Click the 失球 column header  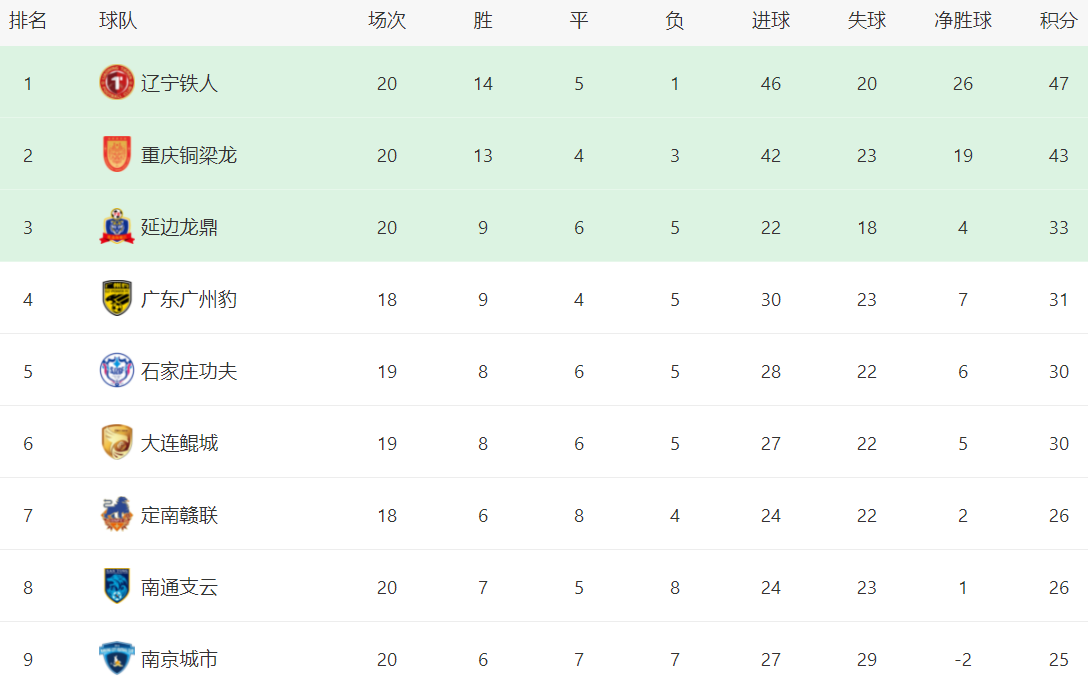[x=866, y=21]
